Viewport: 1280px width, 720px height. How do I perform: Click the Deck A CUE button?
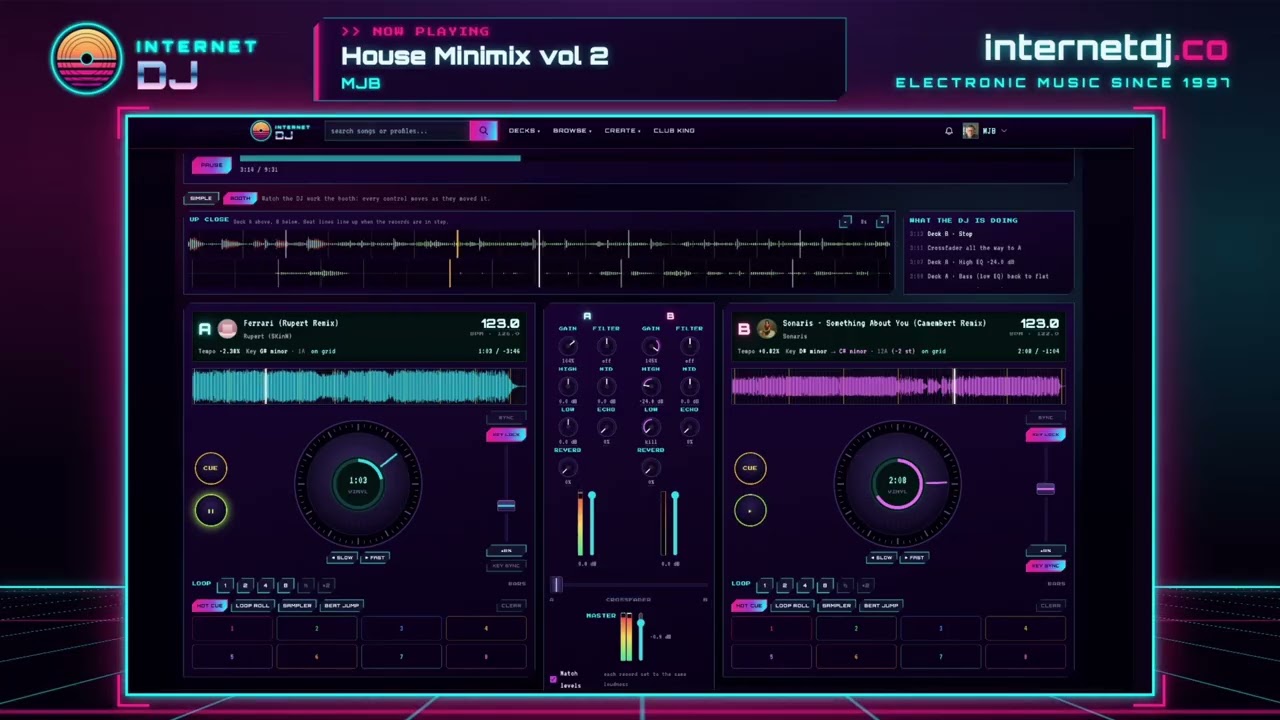pyautogui.click(x=211, y=468)
